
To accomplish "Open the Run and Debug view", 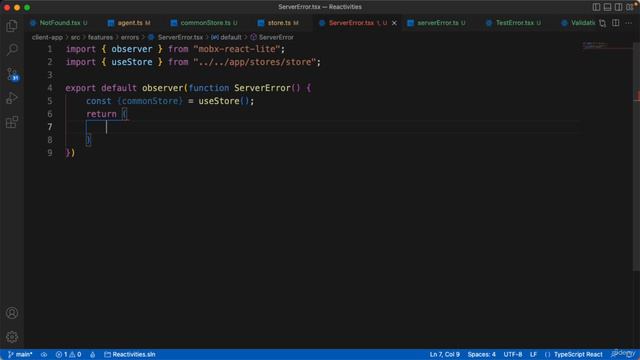I will (12, 98).
